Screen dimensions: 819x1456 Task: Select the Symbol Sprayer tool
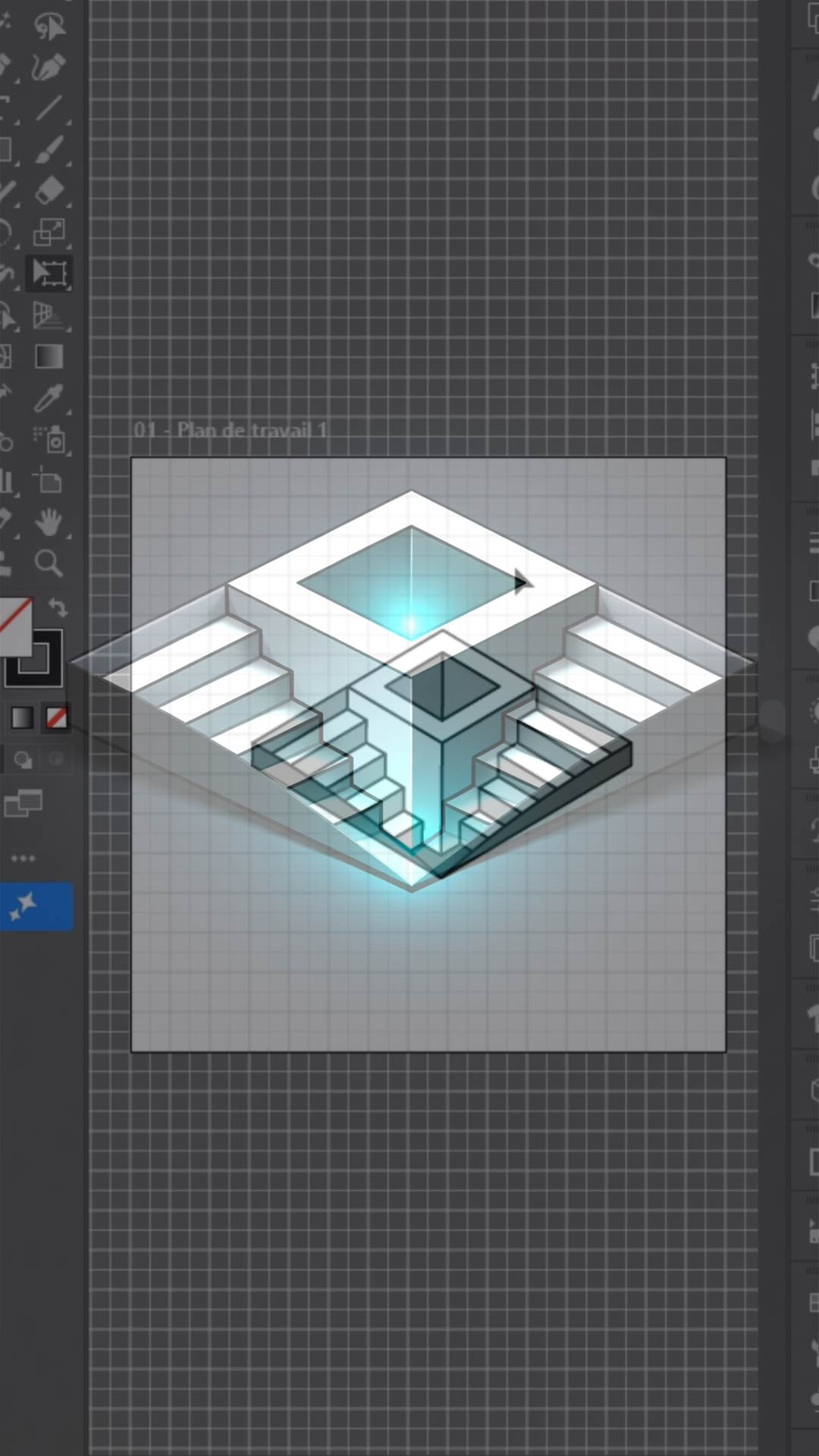pos(50,439)
